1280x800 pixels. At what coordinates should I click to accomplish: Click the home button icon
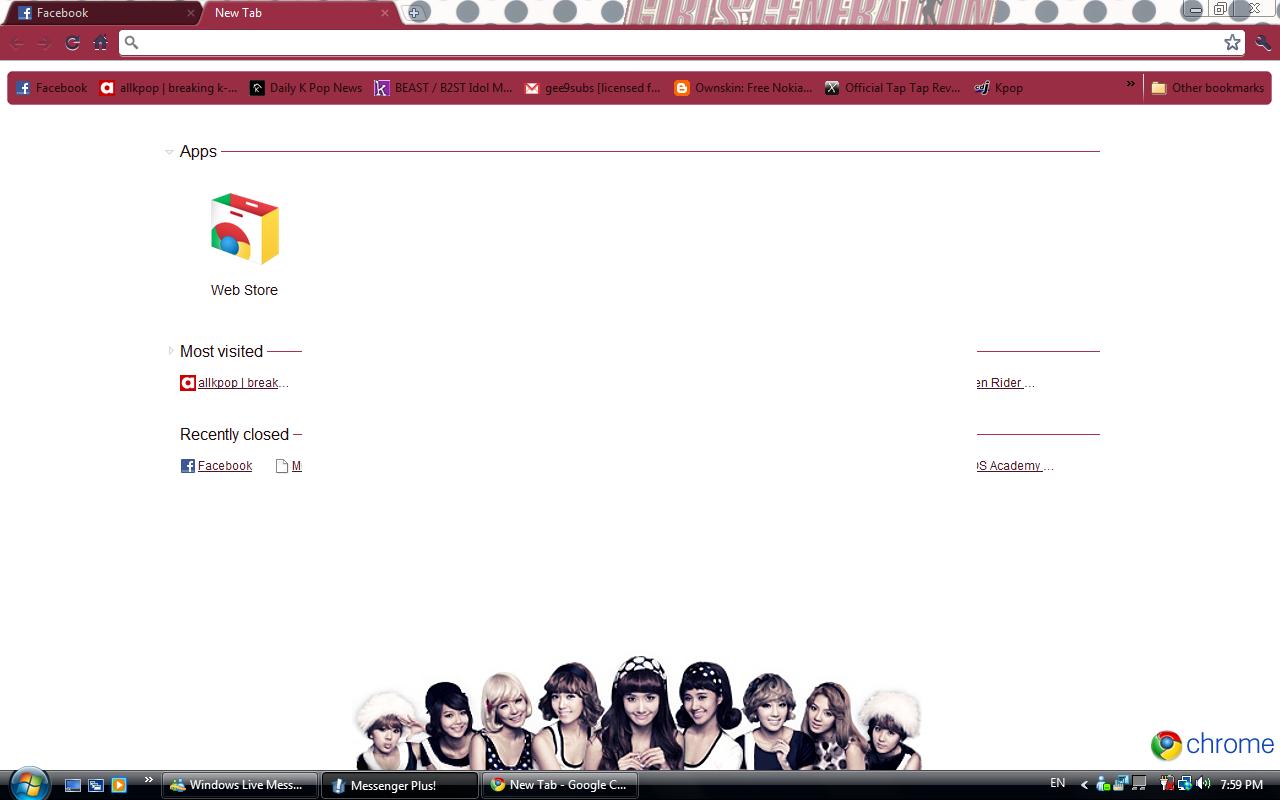[100, 43]
